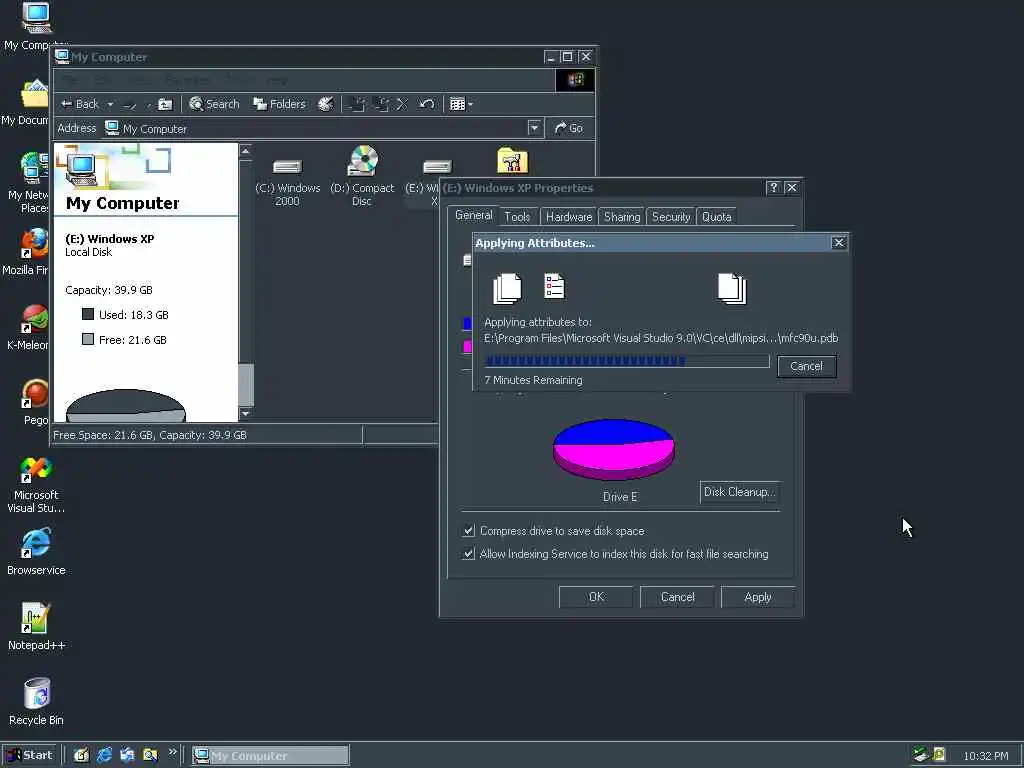Screen dimensions: 1024x768
Task: Select the (E:) drive icon in My Computer
Action: [x=437, y=167]
